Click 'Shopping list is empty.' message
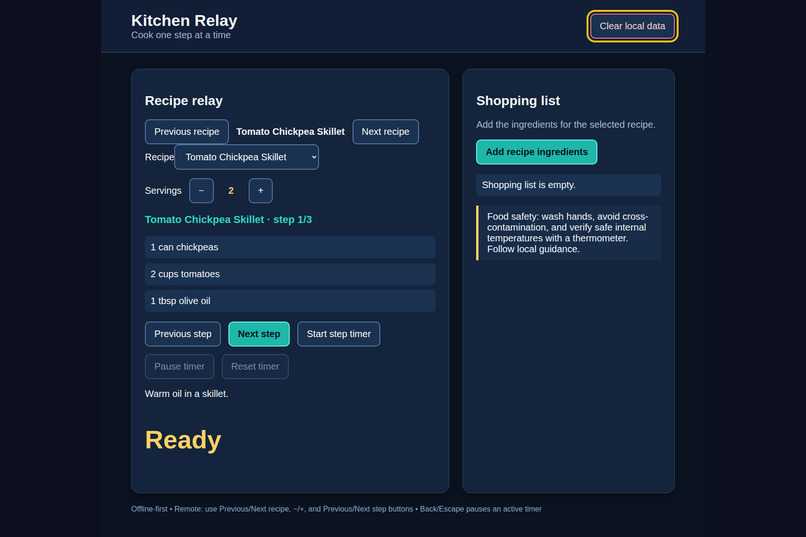The width and height of the screenshot is (806, 537). click(x=569, y=185)
